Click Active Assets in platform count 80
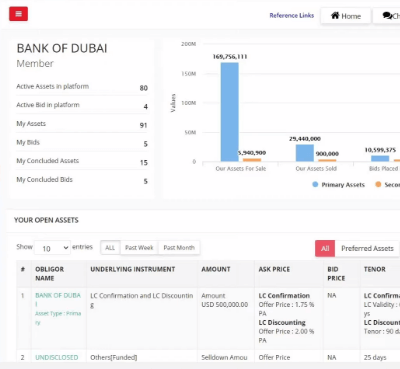 point(143,88)
